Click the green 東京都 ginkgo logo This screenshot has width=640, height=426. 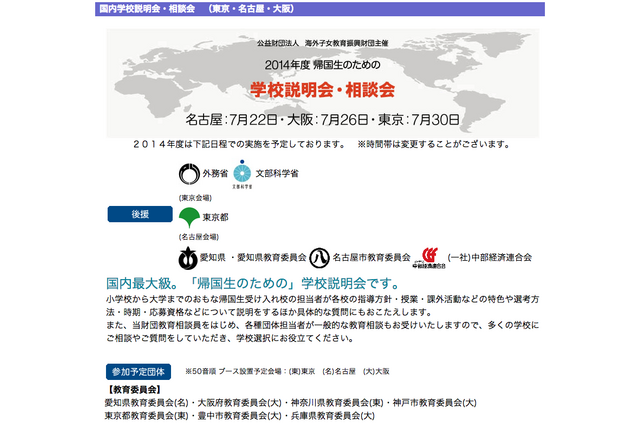click(x=189, y=217)
